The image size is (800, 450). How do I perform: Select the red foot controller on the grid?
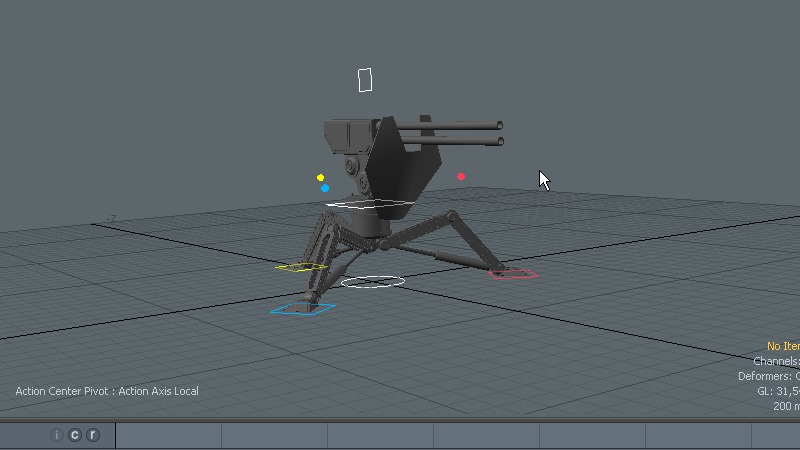click(513, 274)
